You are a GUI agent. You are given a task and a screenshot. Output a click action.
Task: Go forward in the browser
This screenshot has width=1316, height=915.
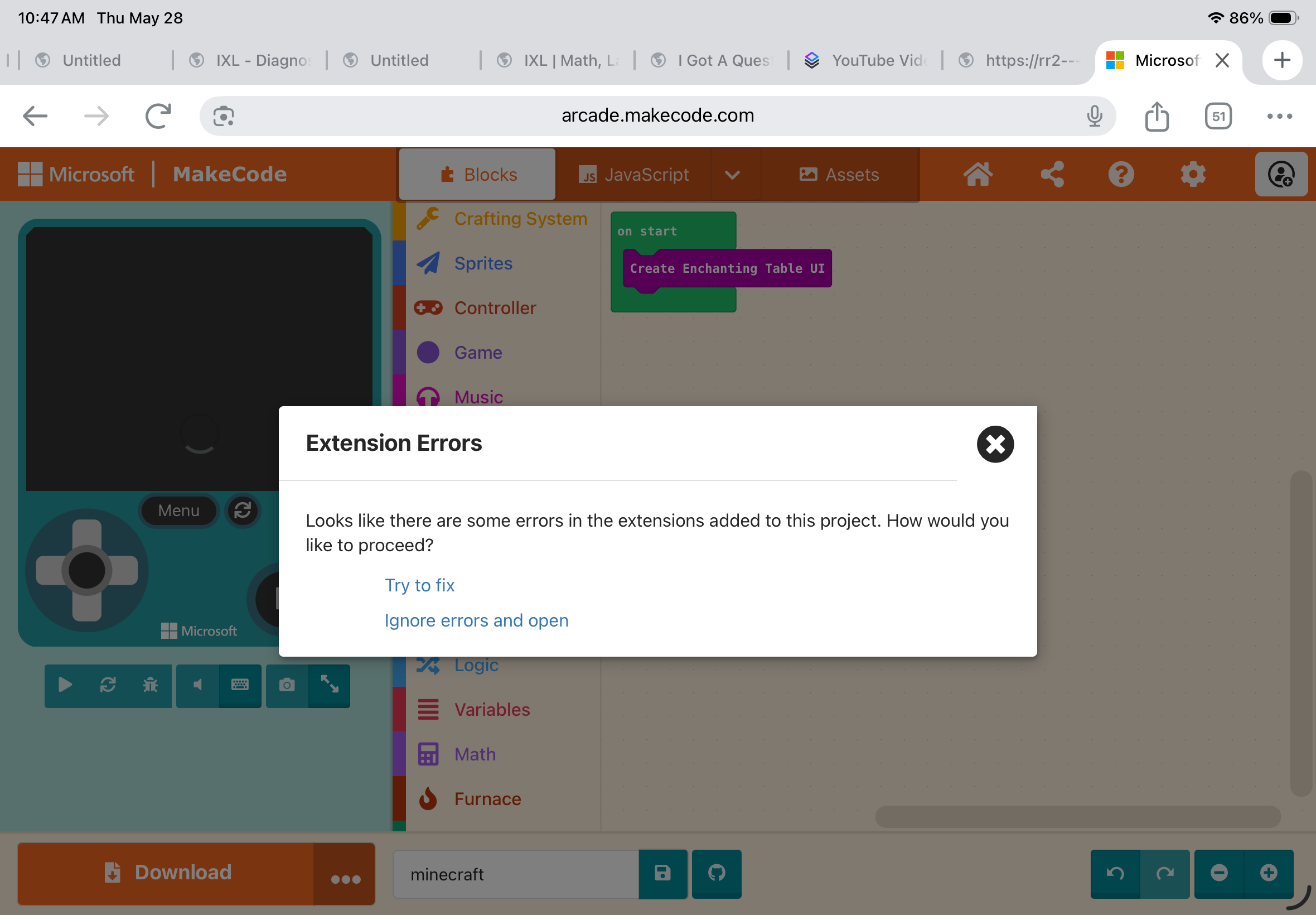[x=96, y=117]
